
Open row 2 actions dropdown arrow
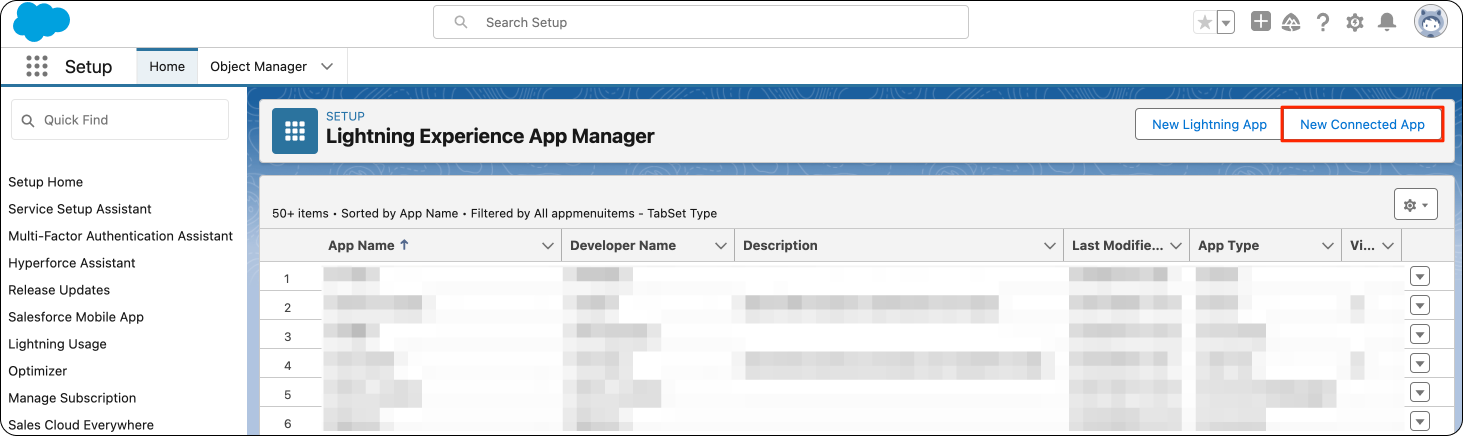pos(1420,306)
